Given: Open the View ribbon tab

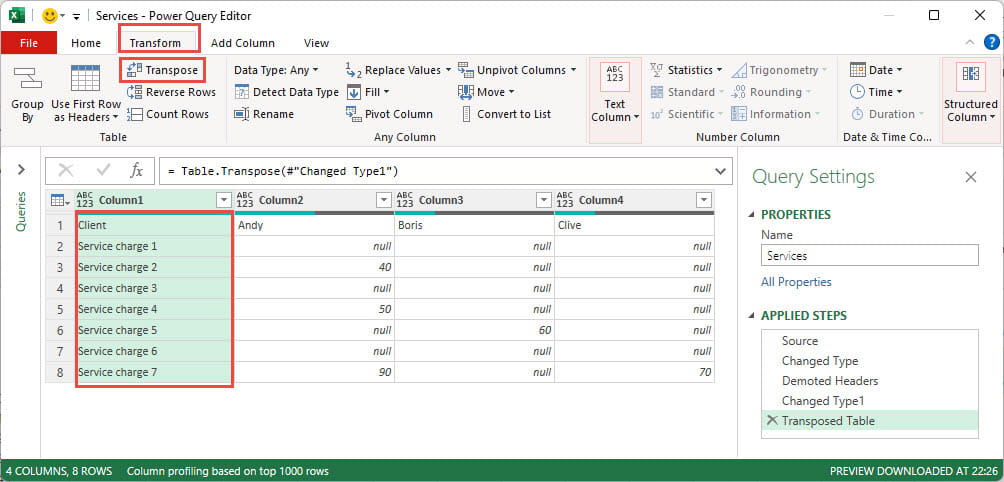Looking at the screenshot, I should 316,43.
